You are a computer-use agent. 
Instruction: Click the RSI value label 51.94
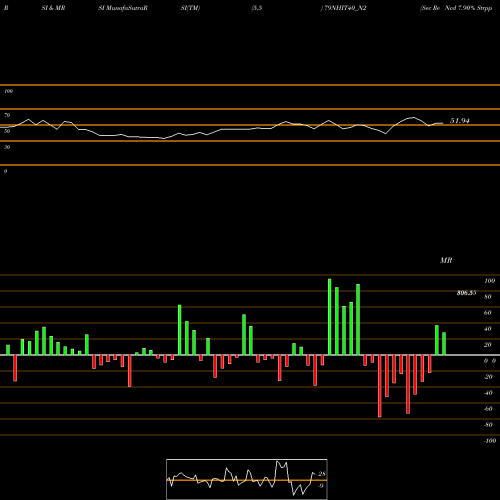click(460, 121)
